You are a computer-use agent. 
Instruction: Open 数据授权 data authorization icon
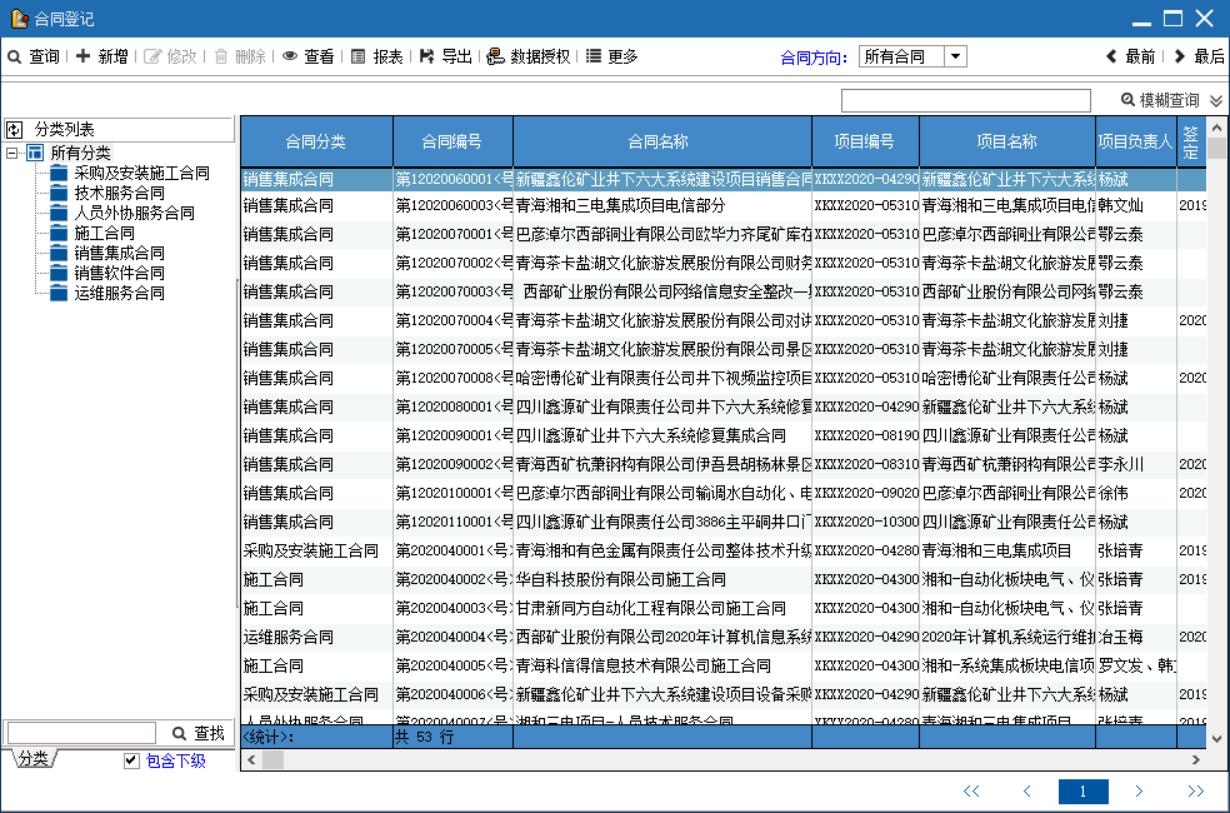click(x=495, y=57)
